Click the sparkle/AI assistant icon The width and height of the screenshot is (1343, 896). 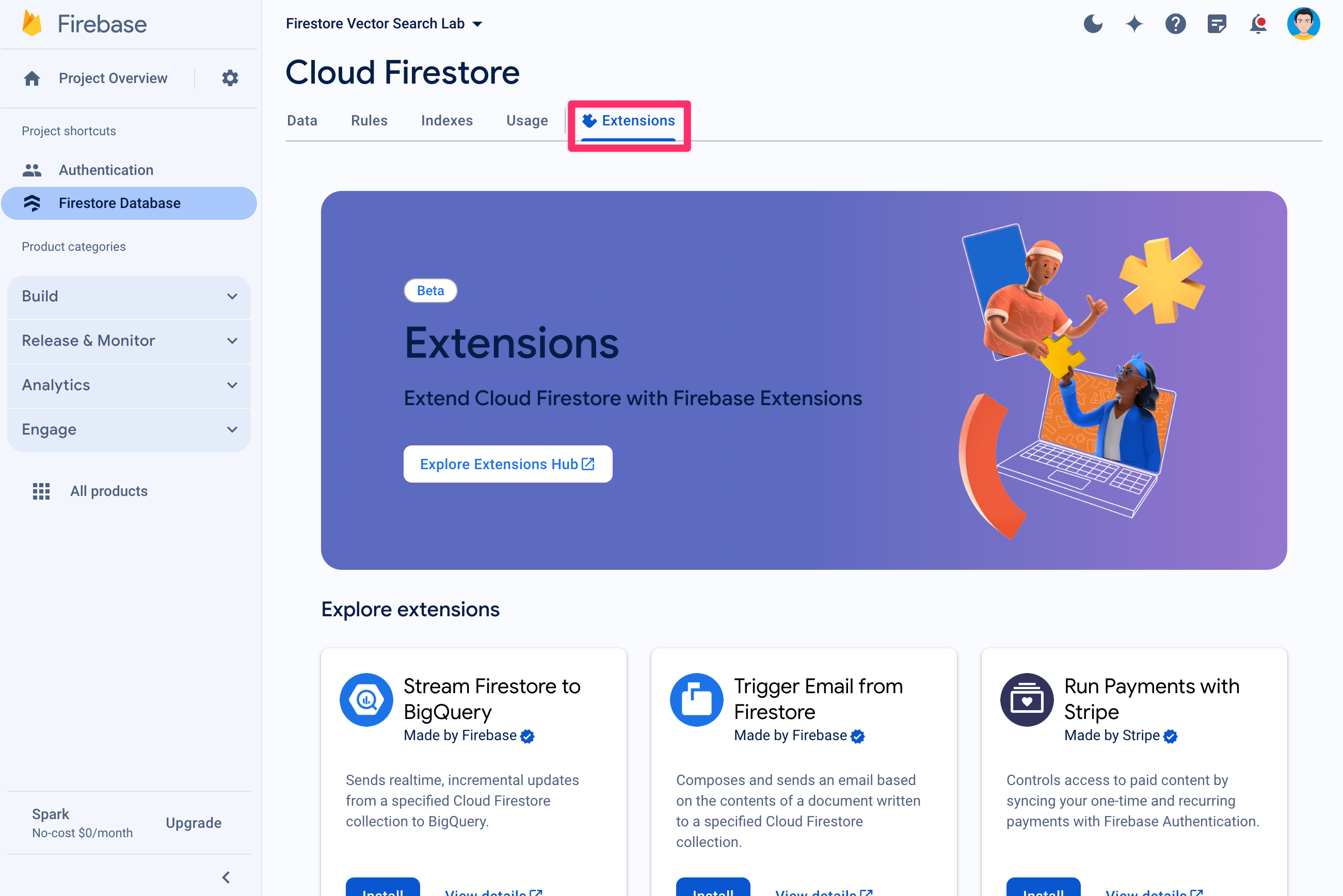click(x=1135, y=23)
